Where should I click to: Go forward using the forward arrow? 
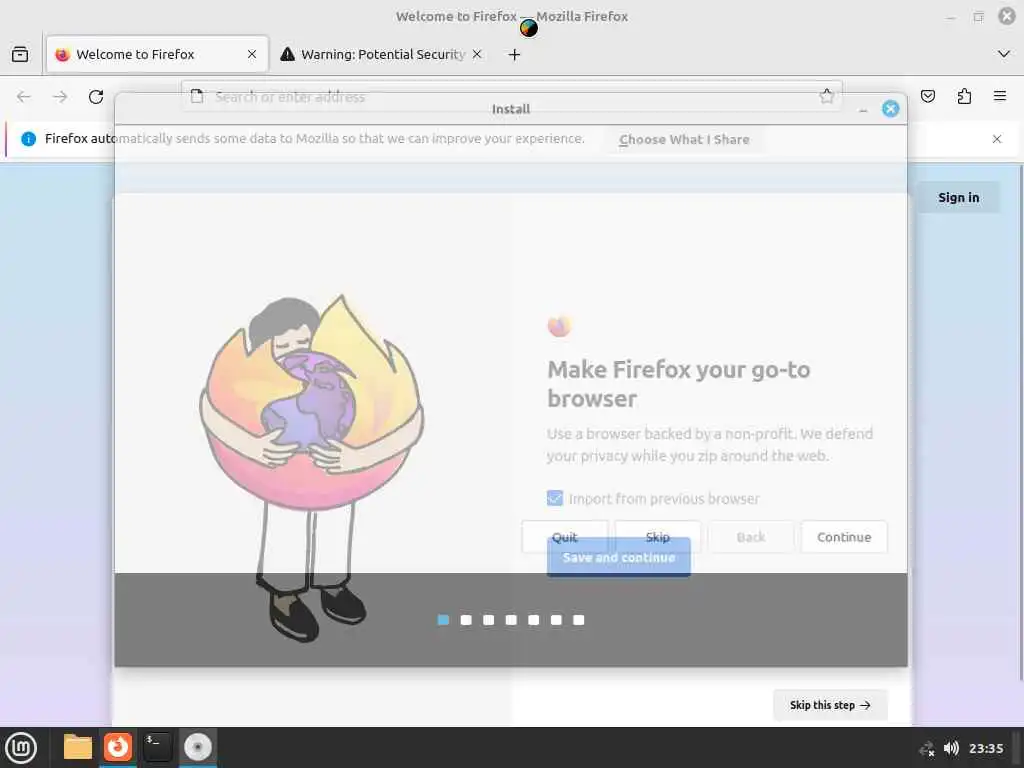[x=60, y=97]
